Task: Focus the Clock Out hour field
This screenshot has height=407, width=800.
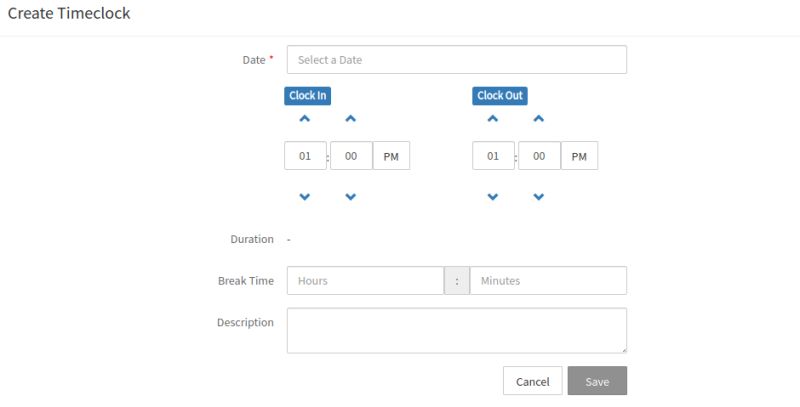Action: [493, 156]
